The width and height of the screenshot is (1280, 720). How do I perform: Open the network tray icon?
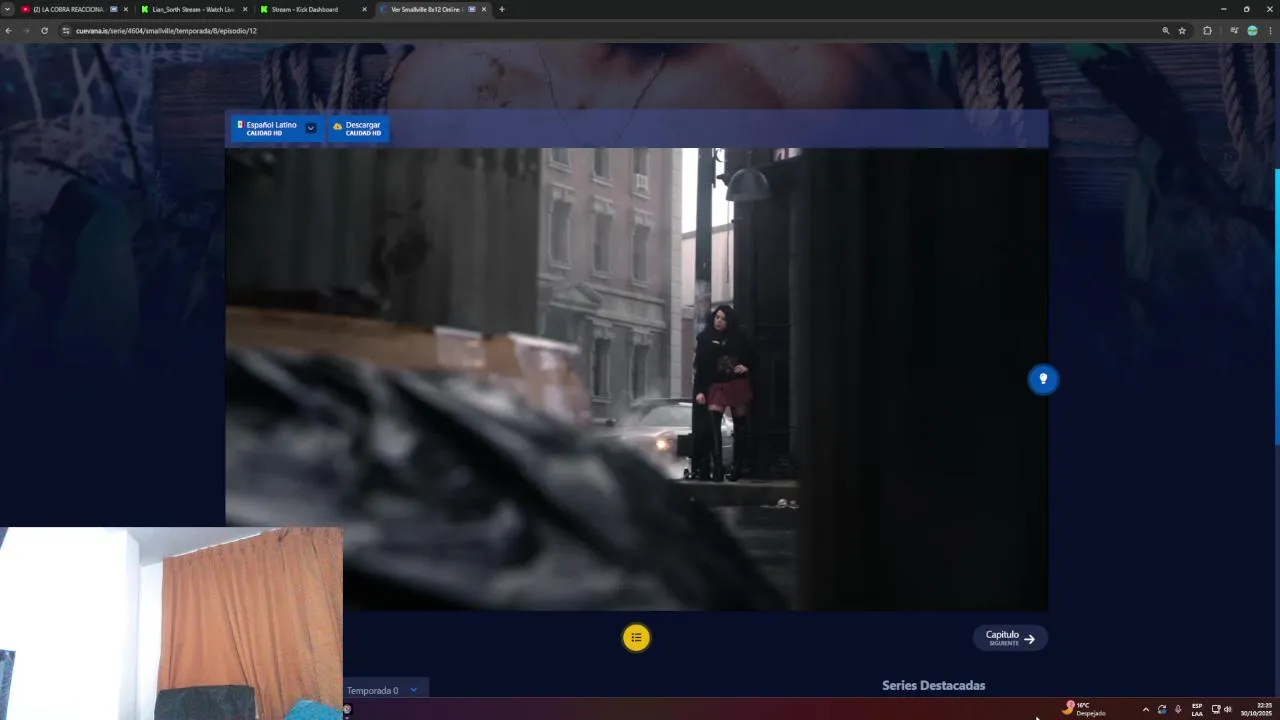pos(1216,709)
